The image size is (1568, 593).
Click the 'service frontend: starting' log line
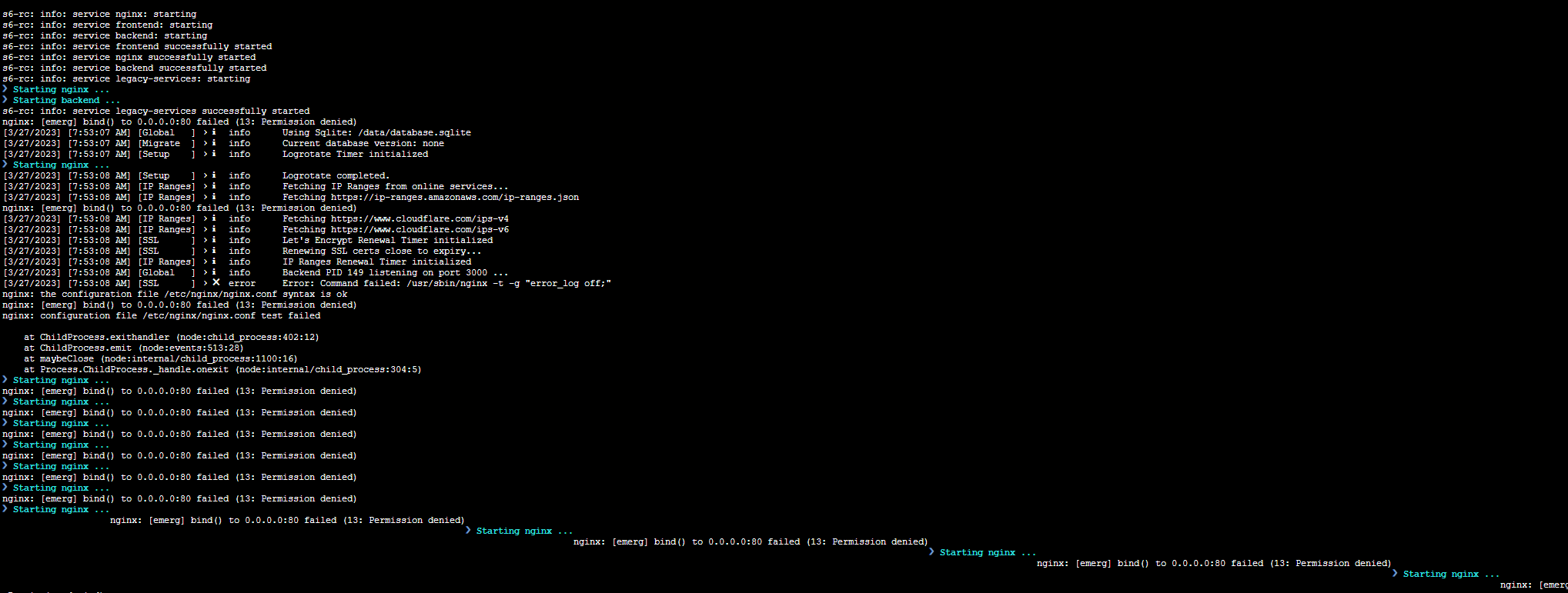(107, 25)
